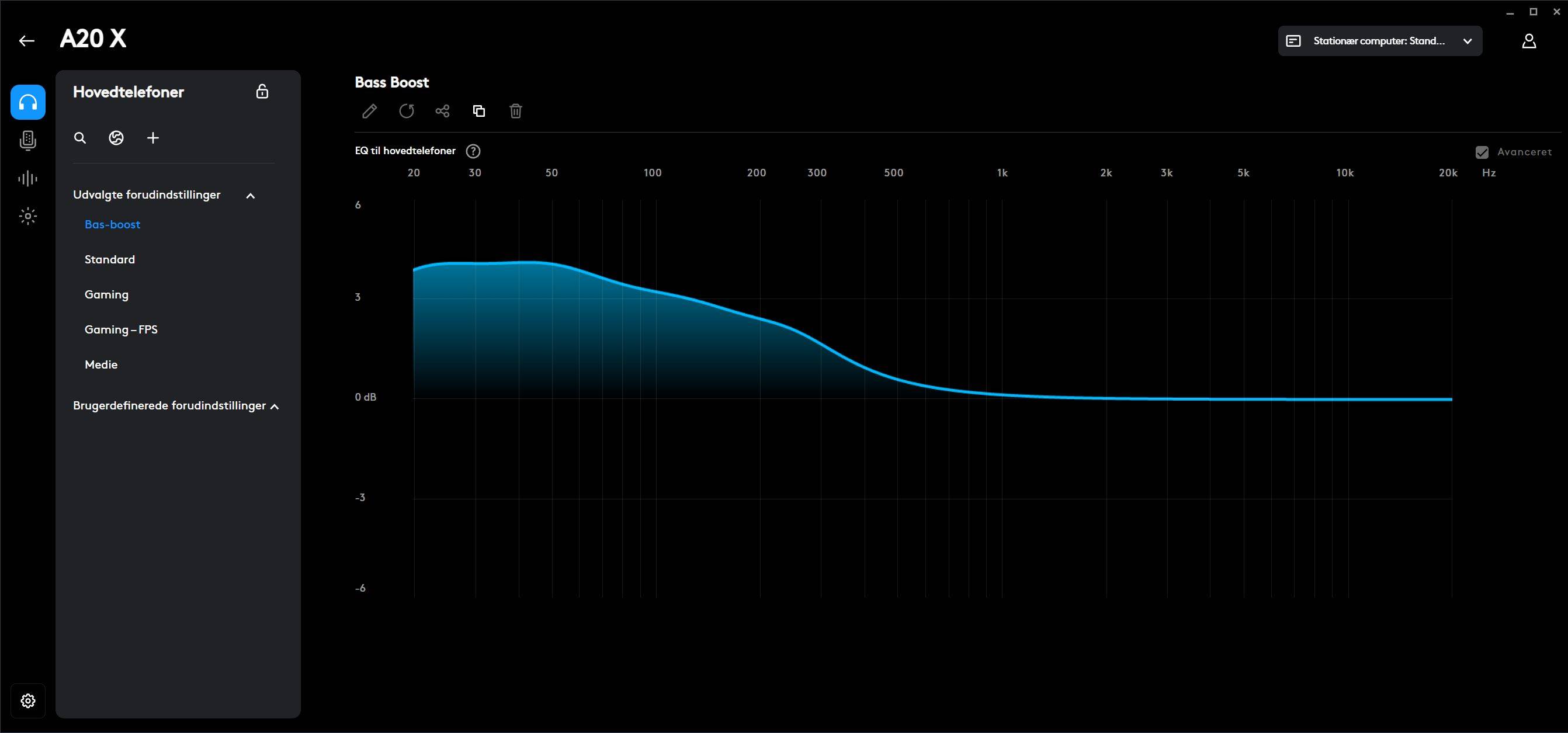Open lighting settings in sidebar

tap(28, 216)
